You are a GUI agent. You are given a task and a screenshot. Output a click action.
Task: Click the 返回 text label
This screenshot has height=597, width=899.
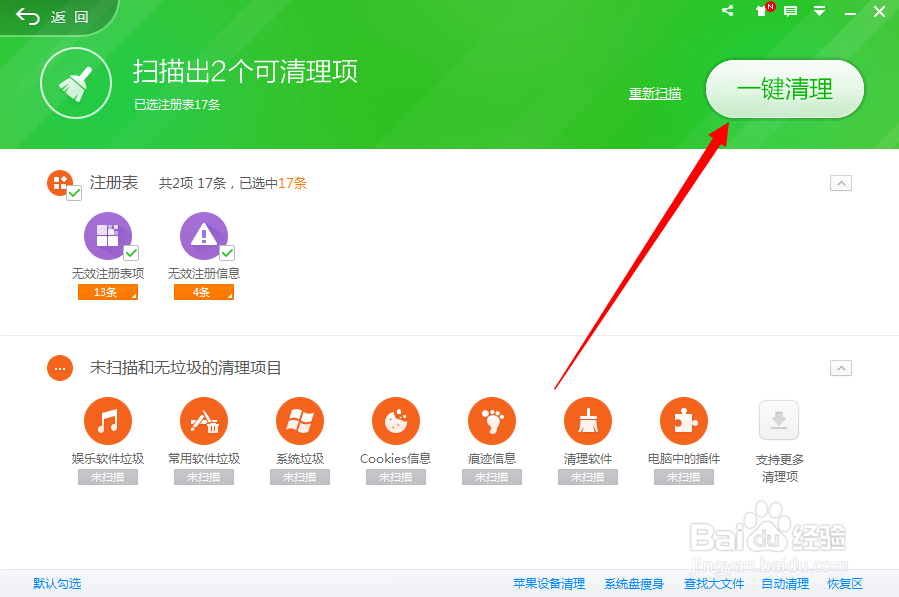tap(69, 17)
